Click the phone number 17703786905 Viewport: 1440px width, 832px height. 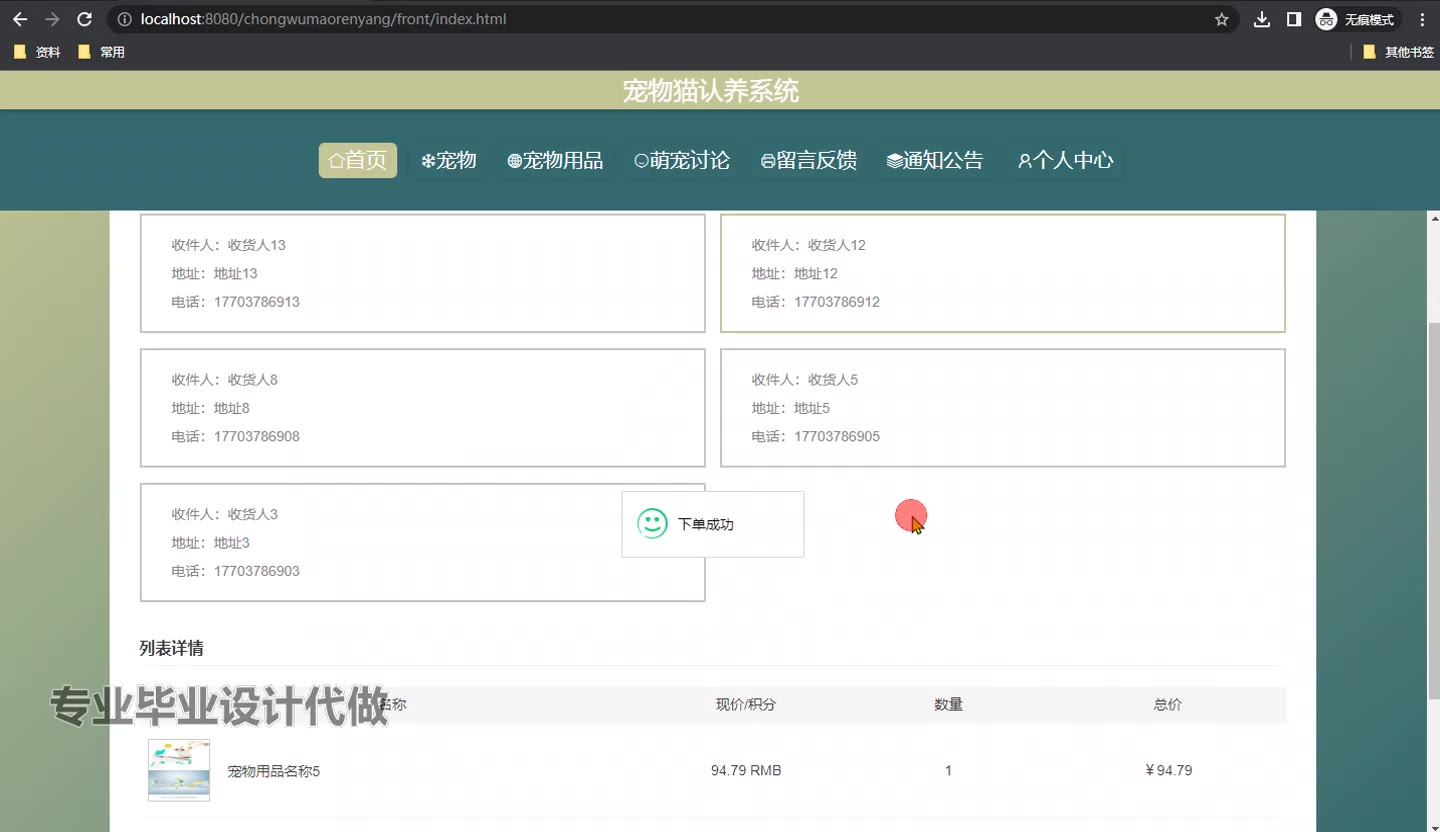[x=837, y=436]
